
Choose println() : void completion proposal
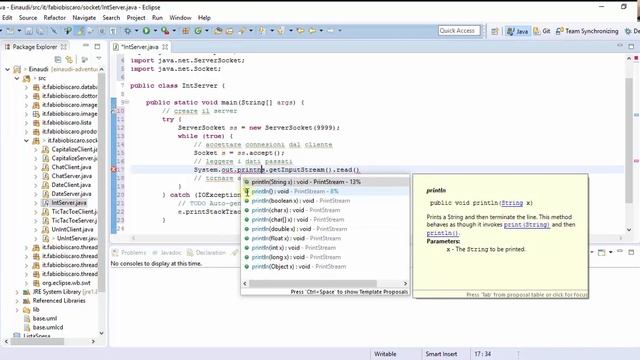[x=325, y=191]
